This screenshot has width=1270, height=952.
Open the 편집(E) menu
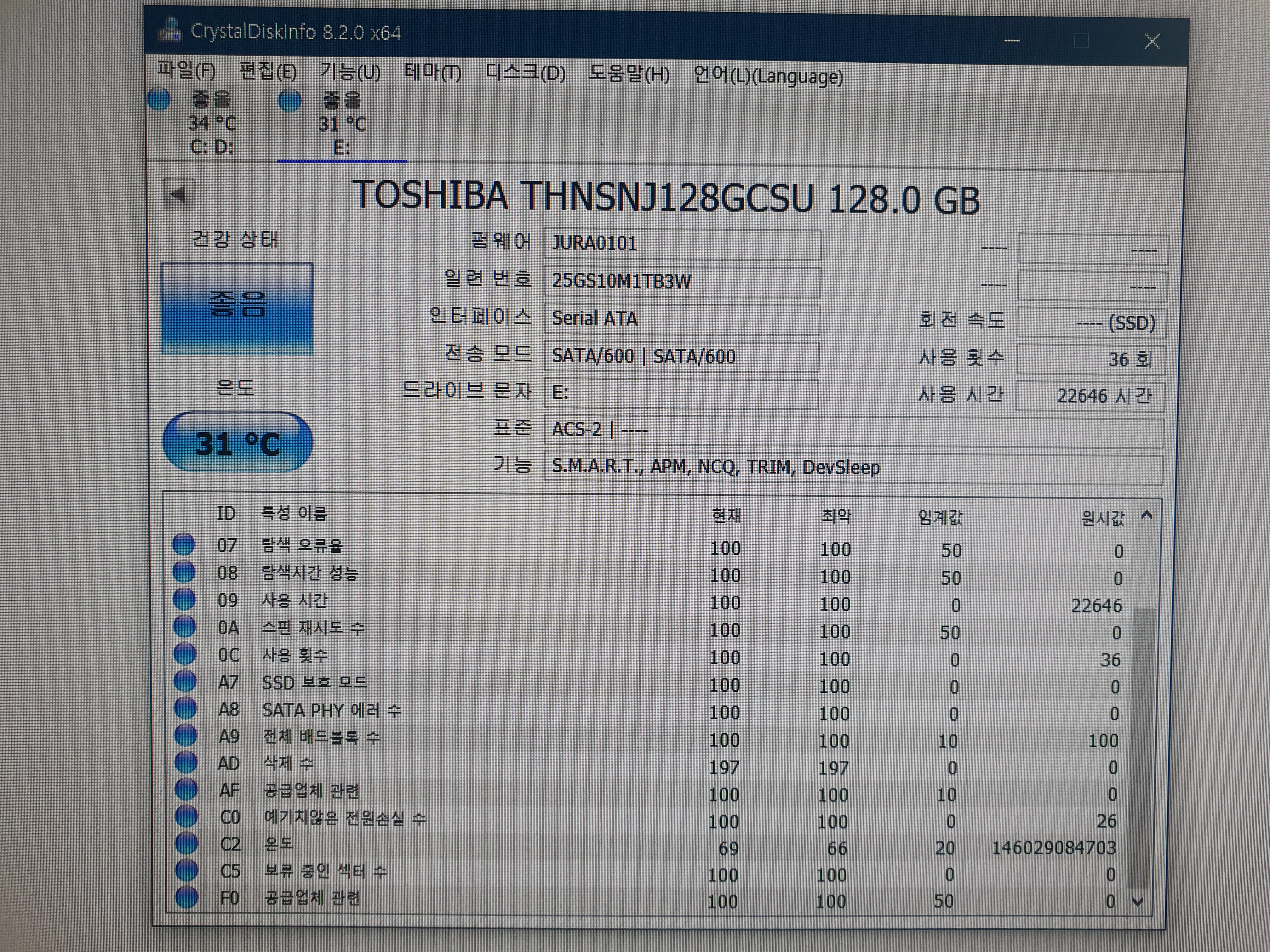coord(268,72)
